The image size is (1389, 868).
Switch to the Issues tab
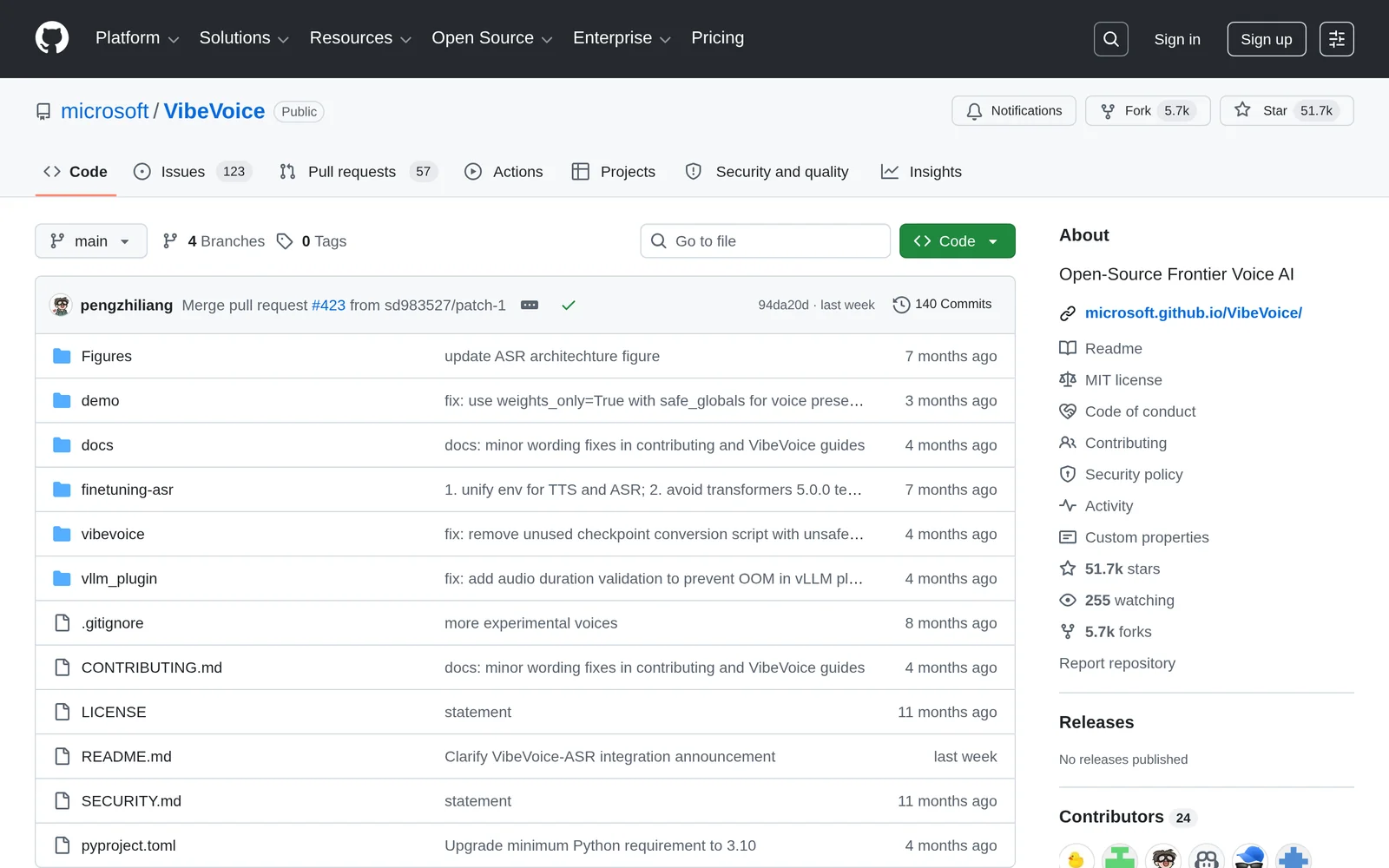coord(192,172)
